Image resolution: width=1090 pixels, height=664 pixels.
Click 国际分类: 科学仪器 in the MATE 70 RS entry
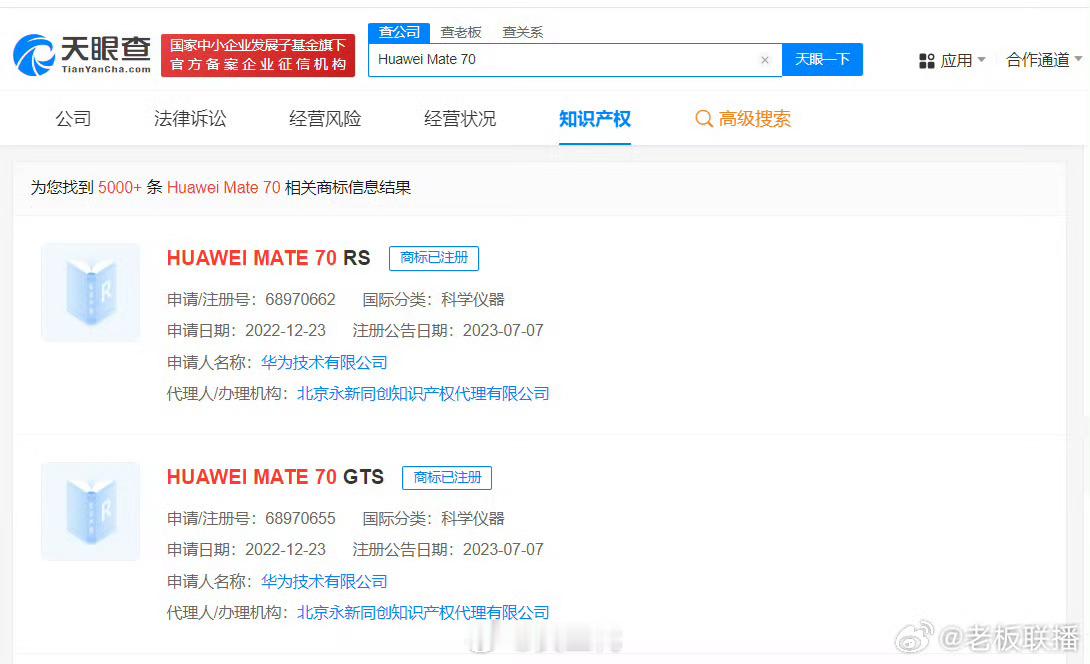[x=434, y=300]
